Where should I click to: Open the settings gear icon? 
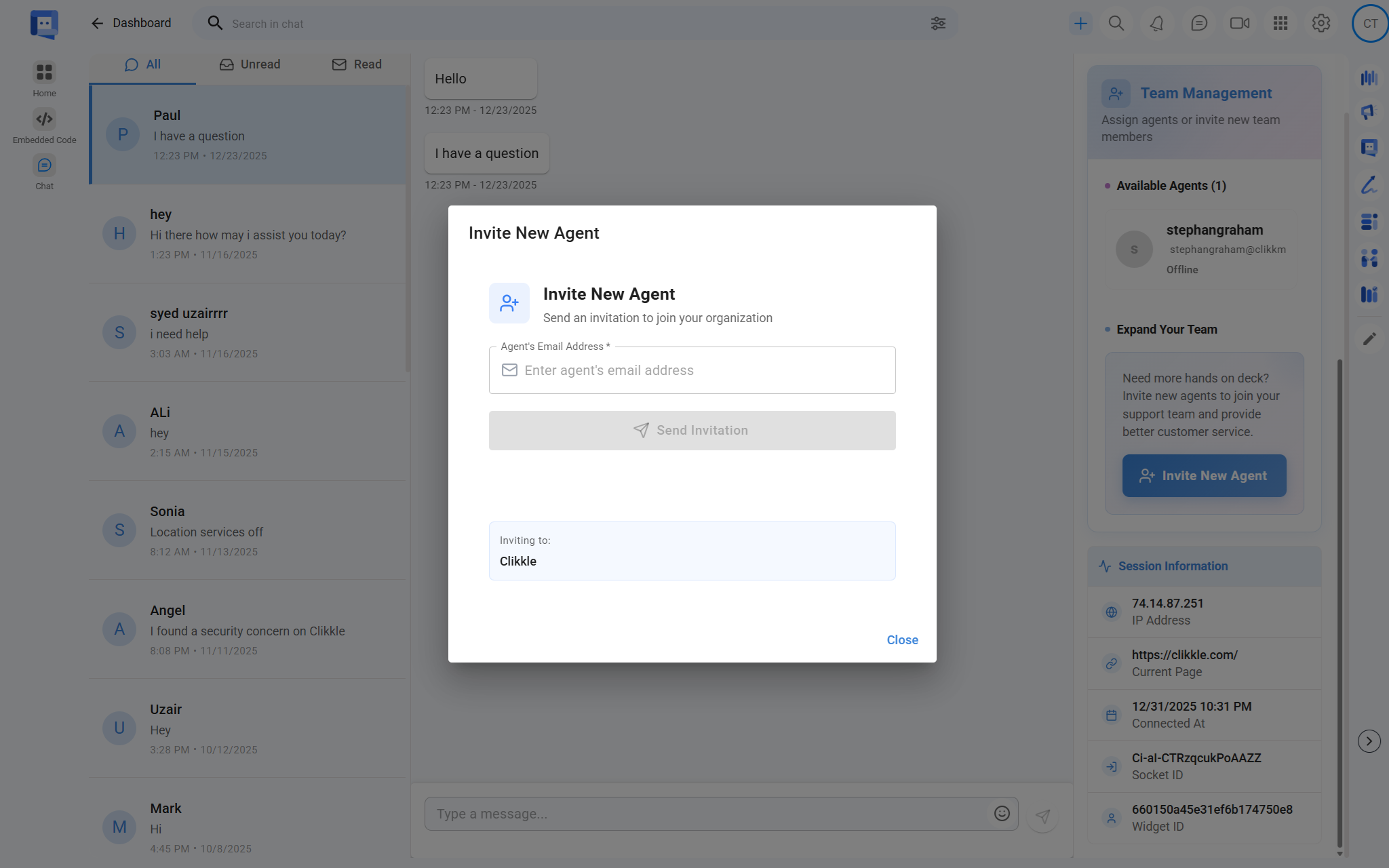pos(1320,24)
